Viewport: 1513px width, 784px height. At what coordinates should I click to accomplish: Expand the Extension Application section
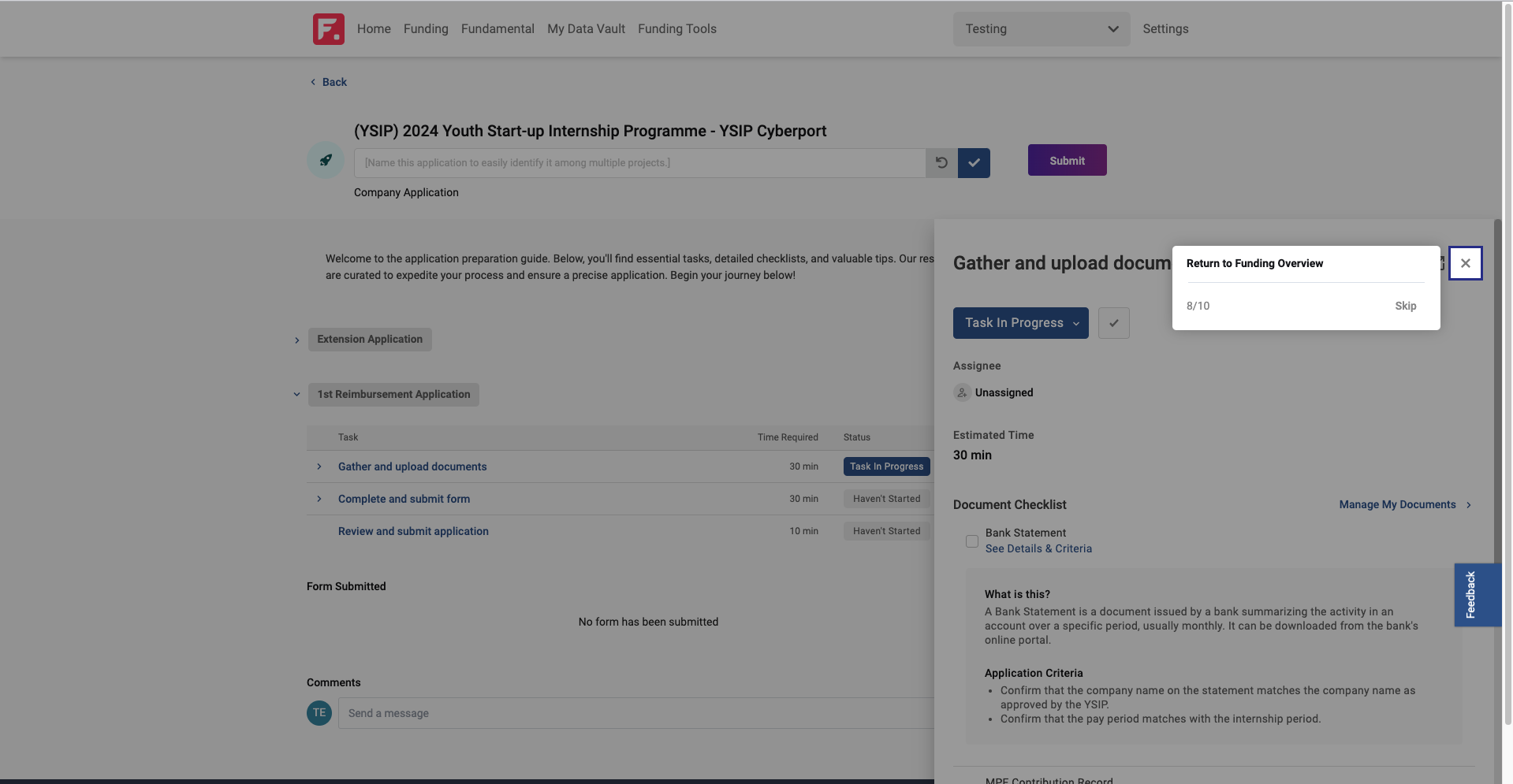click(x=297, y=340)
